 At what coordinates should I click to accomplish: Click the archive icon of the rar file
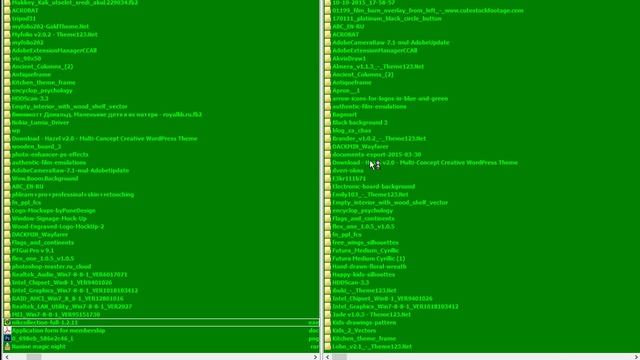pos(7,347)
